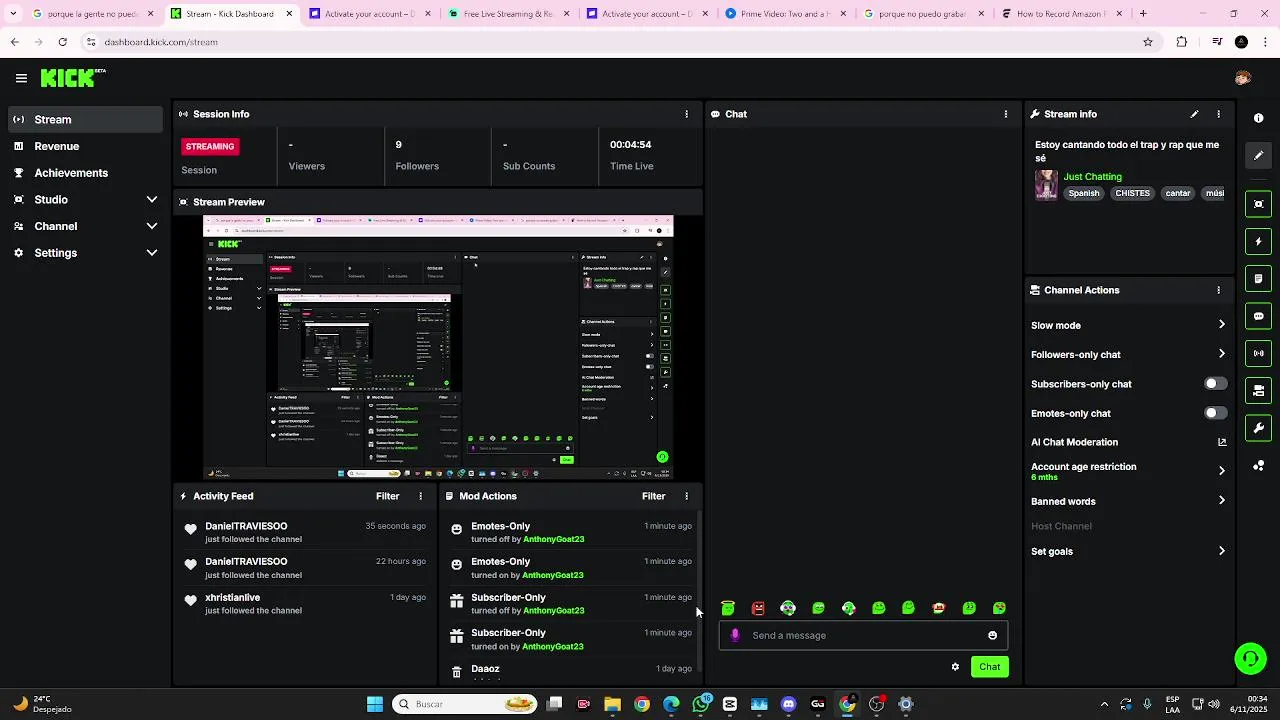
Task: Switch to Prime Video browser tab
Action: 786,14
